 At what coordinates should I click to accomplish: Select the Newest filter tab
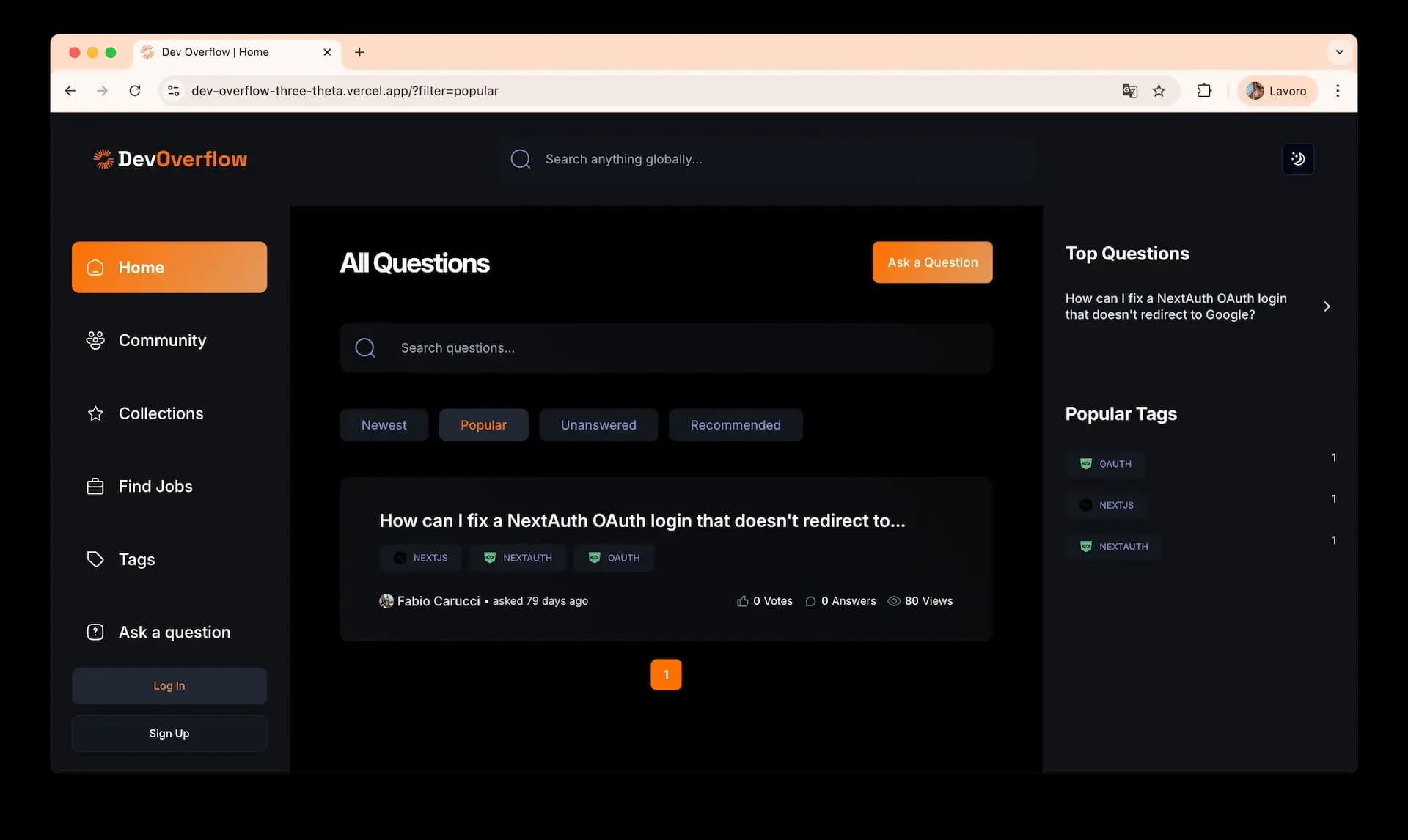(x=384, y=424)
